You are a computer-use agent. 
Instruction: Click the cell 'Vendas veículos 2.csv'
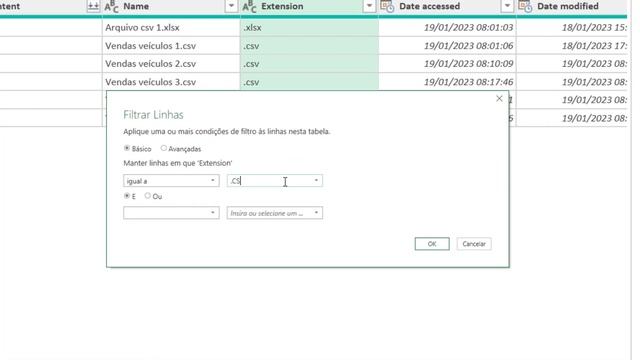point(171,64)
